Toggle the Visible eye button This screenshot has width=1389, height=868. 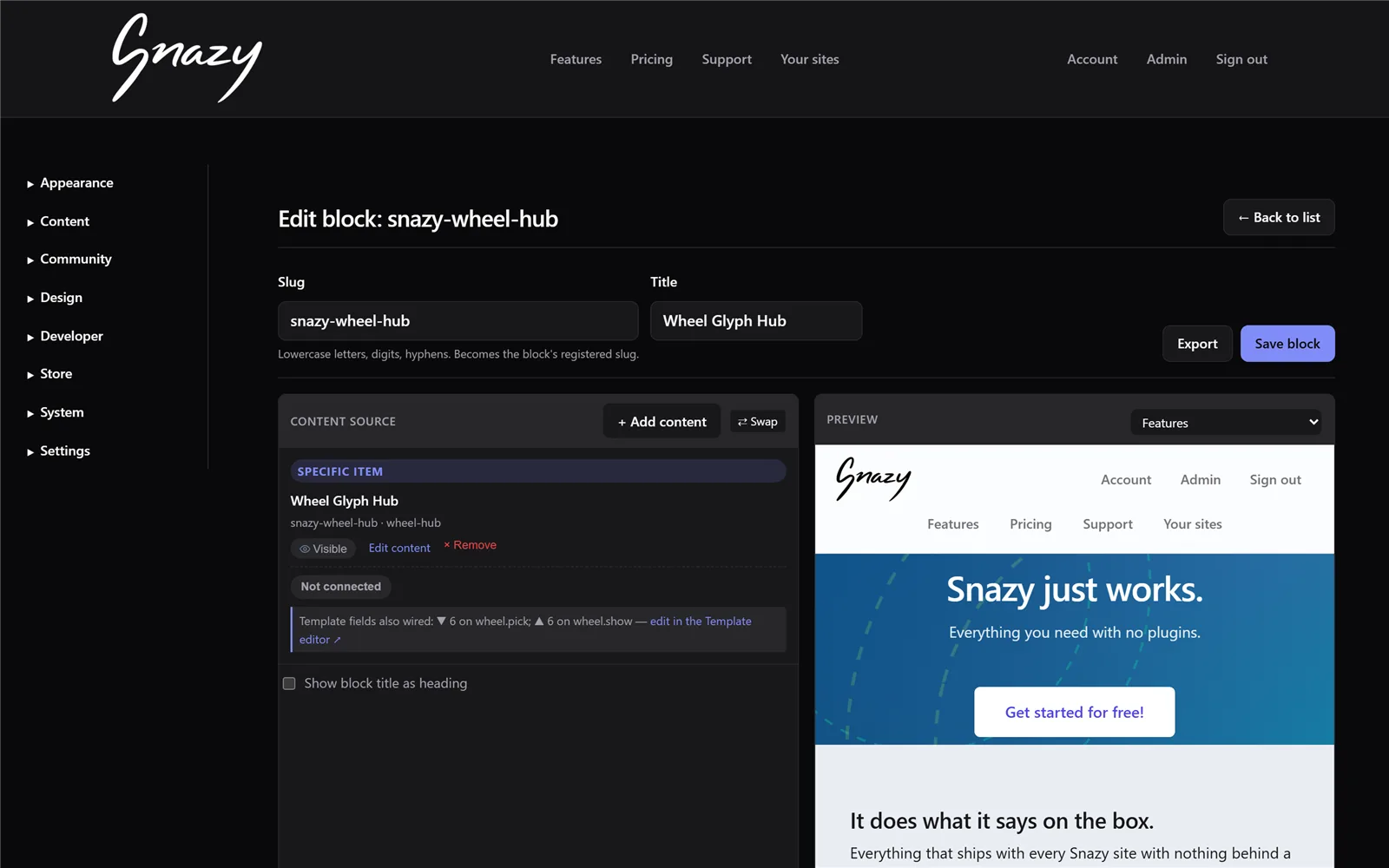(x=323, y=549)
